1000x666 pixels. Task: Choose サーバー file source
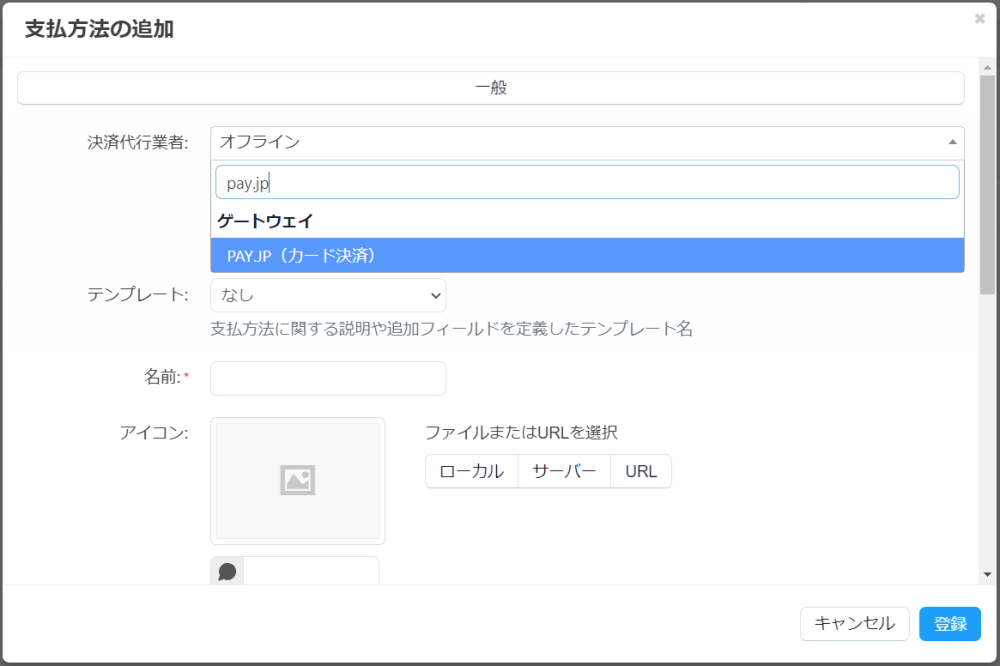click(564, 471)
